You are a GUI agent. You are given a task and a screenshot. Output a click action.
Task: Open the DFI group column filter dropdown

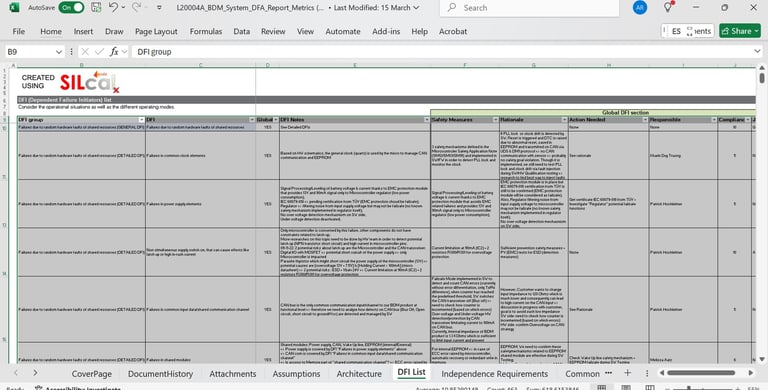[x=141, y=120]
